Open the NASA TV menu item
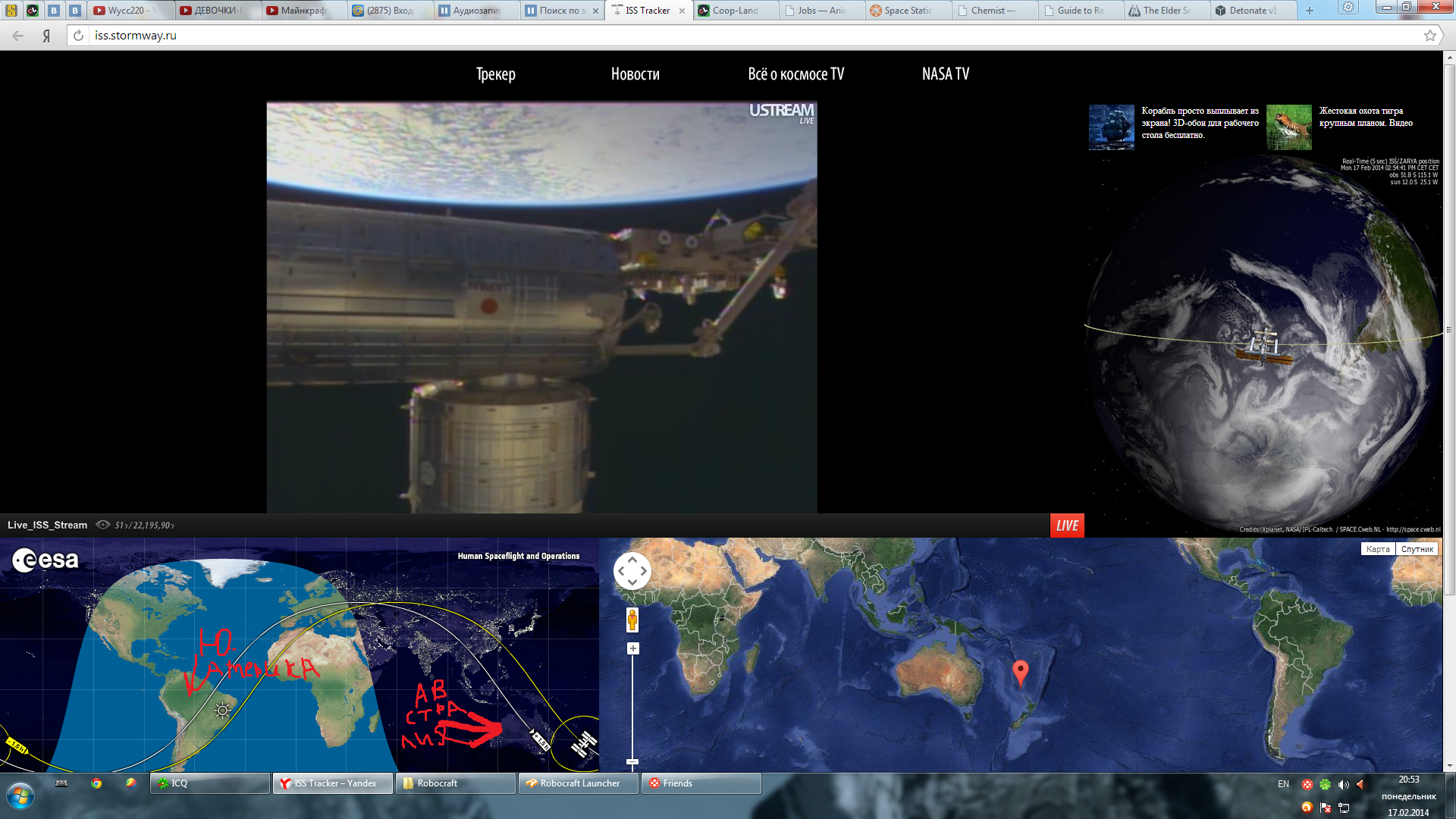The height and width of the screenshot is (819, 1456). tap(946, 74)
